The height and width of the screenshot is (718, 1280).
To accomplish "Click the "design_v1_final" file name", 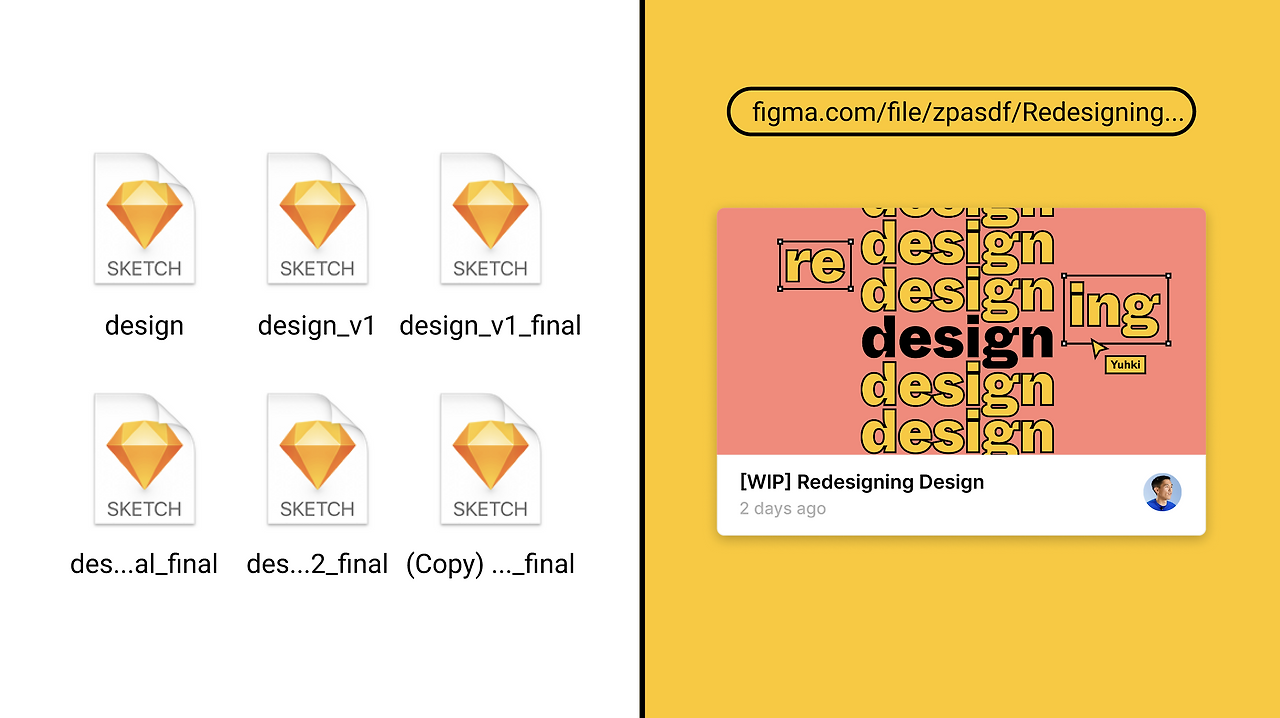I will pyautogui.click(x=490, y=326).
